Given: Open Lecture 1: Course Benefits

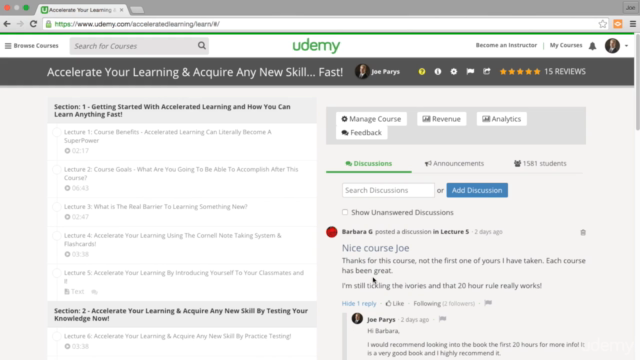Looking at the screenshot, I should click(x=167, y=136).
